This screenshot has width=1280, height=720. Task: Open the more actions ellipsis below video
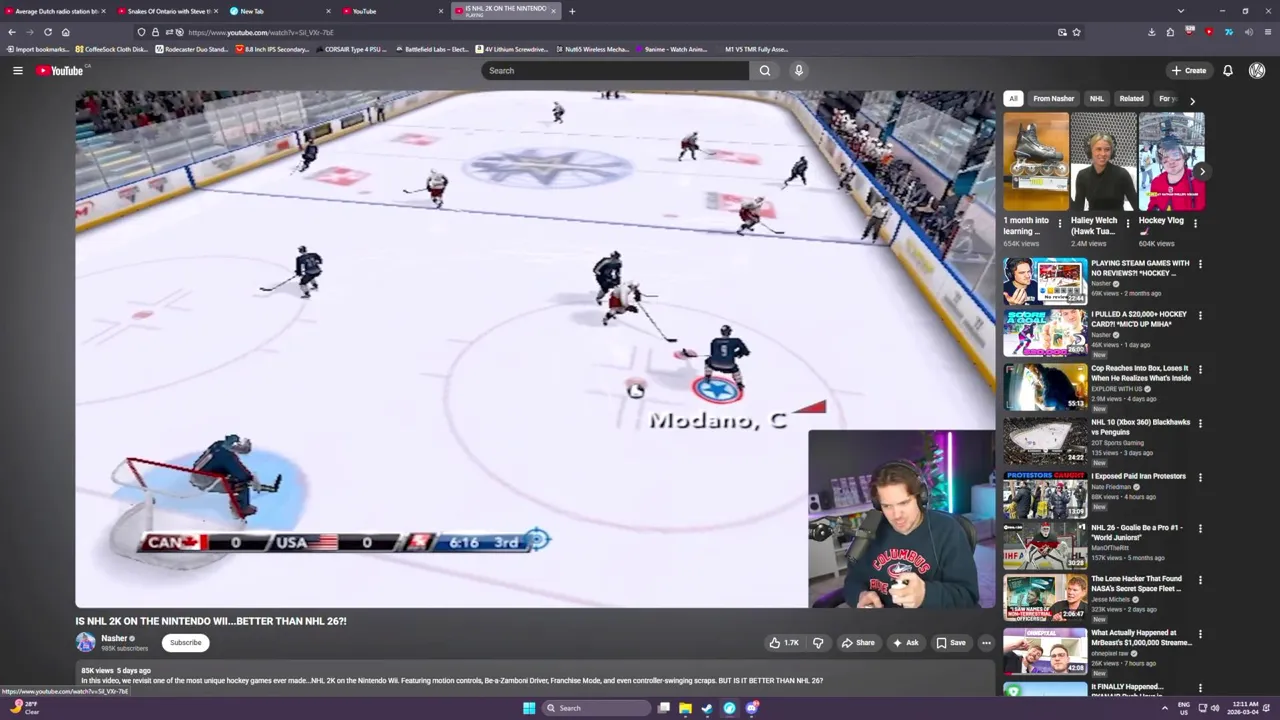[x=986, y=643]
